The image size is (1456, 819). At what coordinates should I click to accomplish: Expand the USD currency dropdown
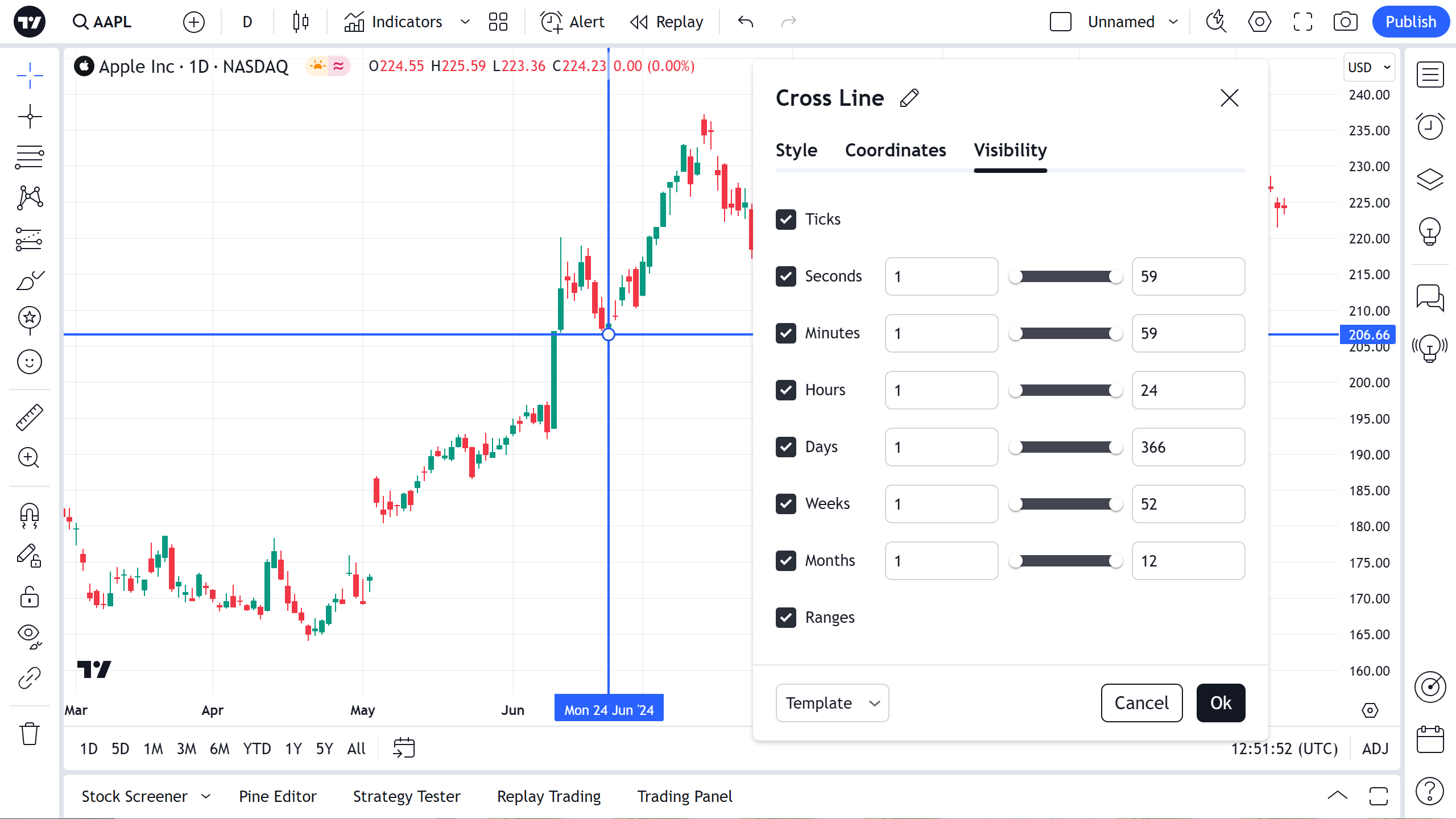pos(1370,67)
